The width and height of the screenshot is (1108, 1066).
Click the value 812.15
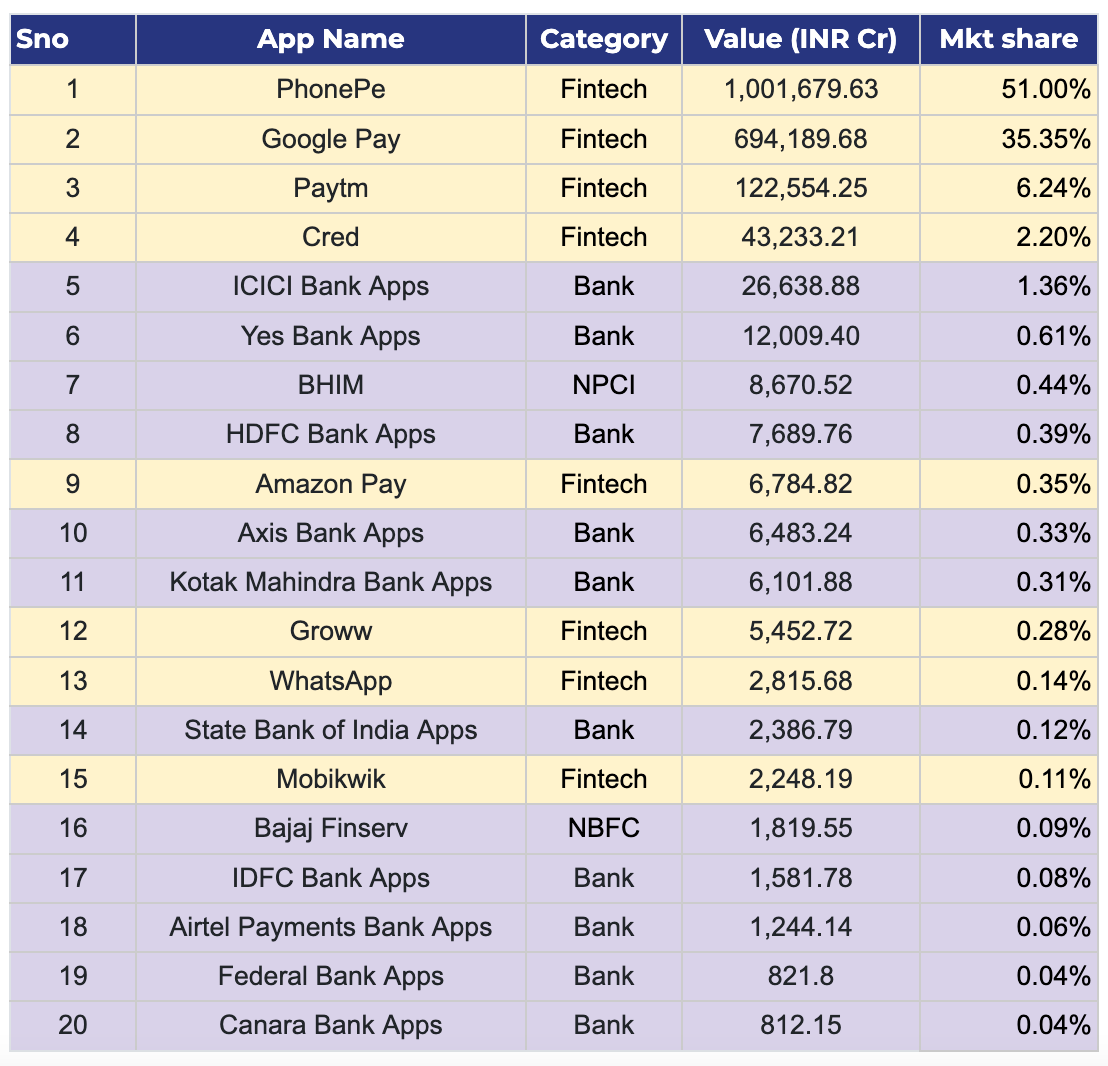[801, 1025]
